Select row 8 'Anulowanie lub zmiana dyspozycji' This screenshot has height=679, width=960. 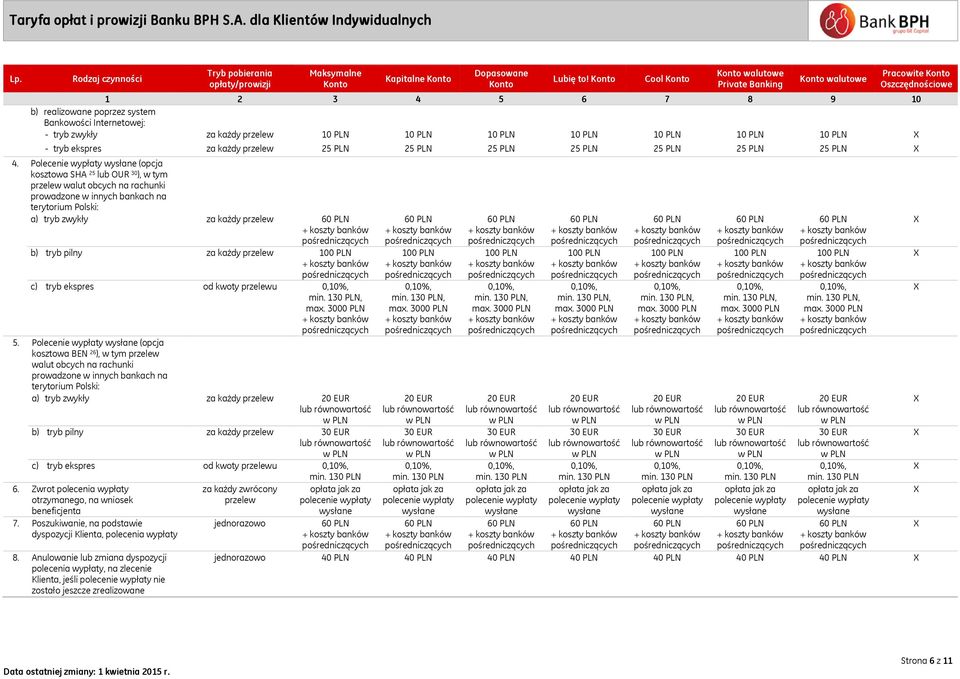[x=99, y=574]
